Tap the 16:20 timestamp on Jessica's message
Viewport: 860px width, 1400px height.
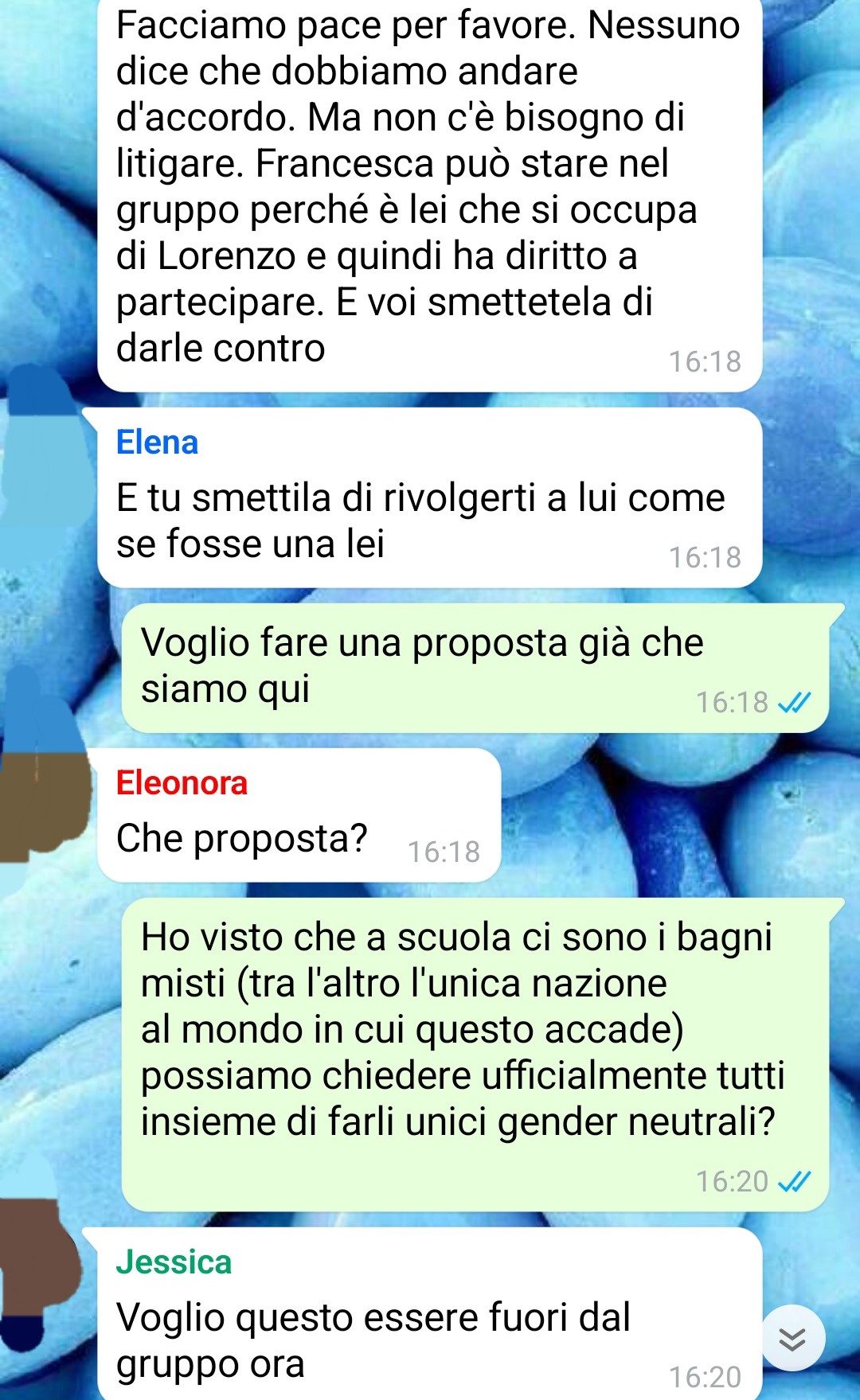(x=705, y=1378)
